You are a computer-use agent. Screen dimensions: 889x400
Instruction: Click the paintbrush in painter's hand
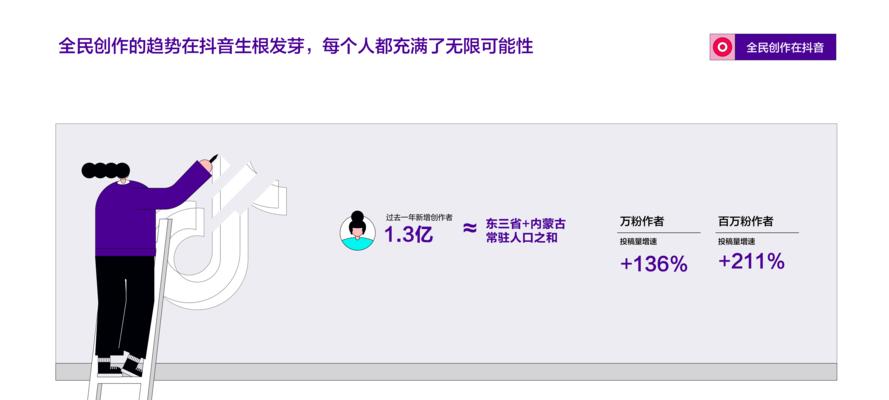214,157
